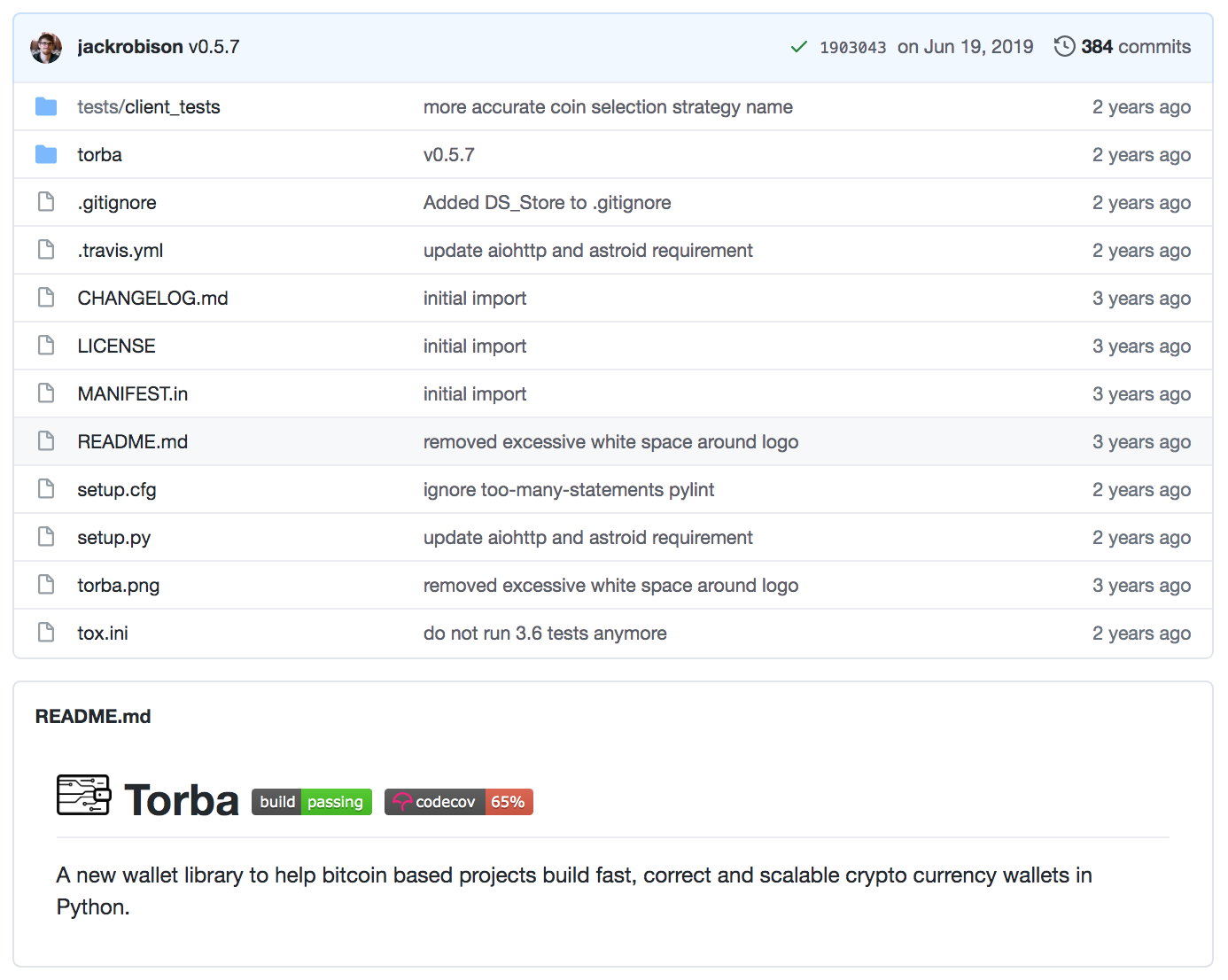This screenshot has height=980, width=1228.
Task: Open commit hash 1903043
Action: [x=852, y=48]
